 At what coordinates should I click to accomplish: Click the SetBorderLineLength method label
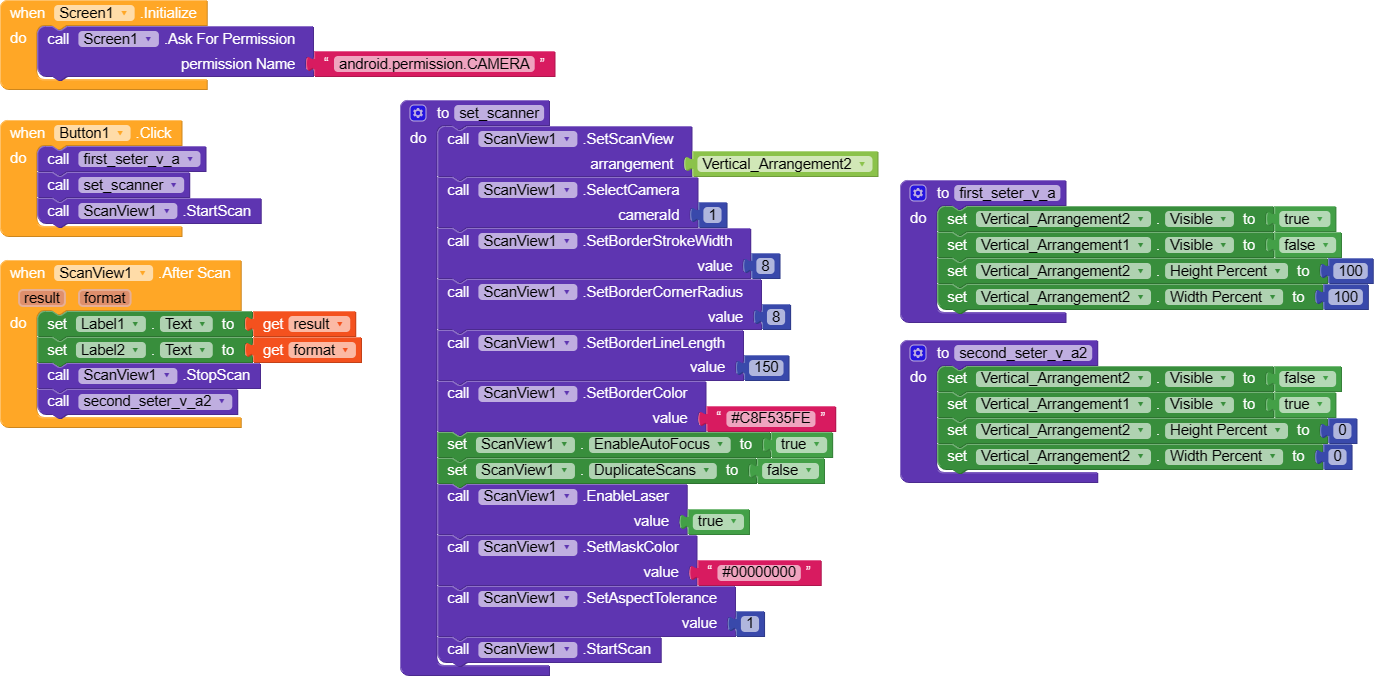tap(654, 343)
